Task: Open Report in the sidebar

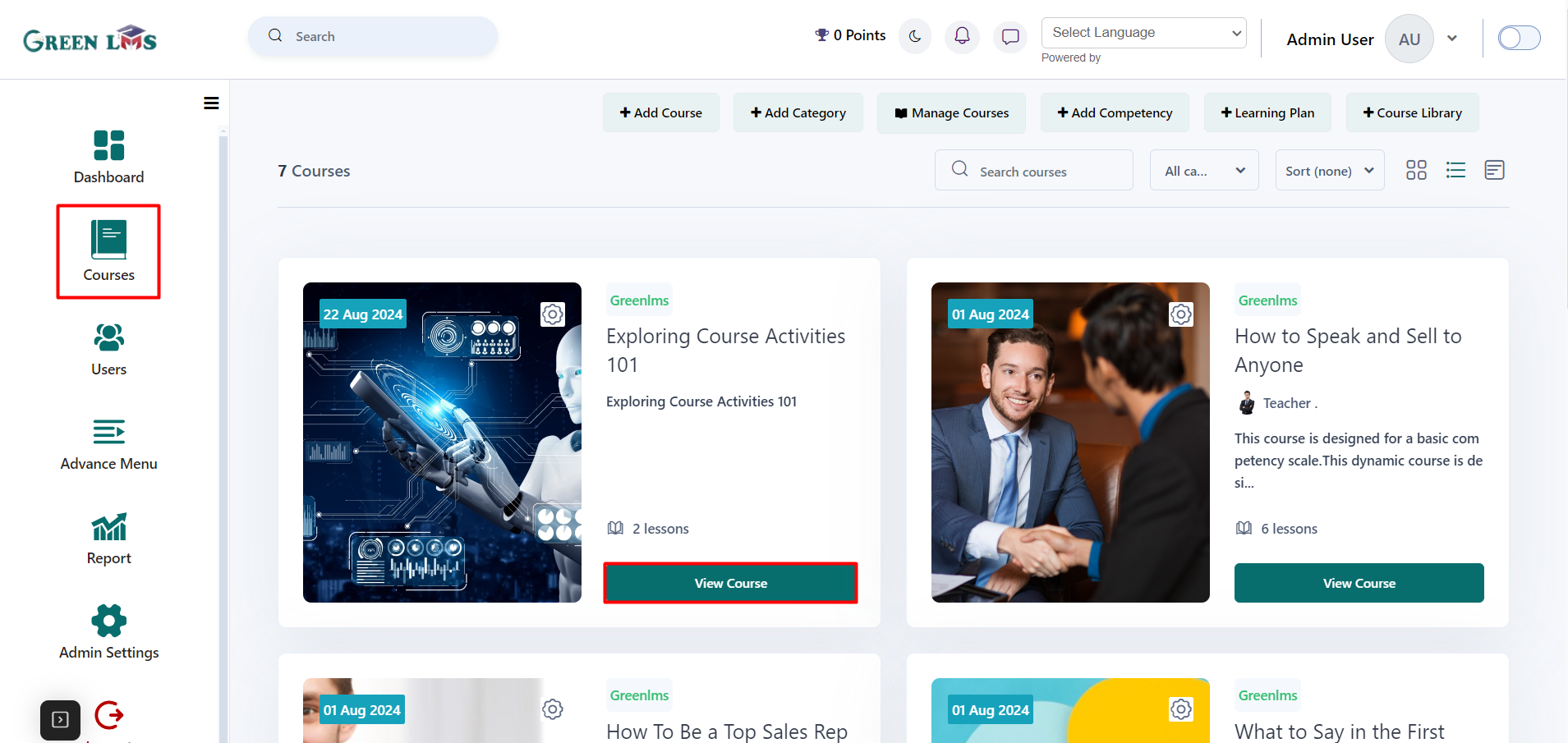Action: tap(108, 539)
